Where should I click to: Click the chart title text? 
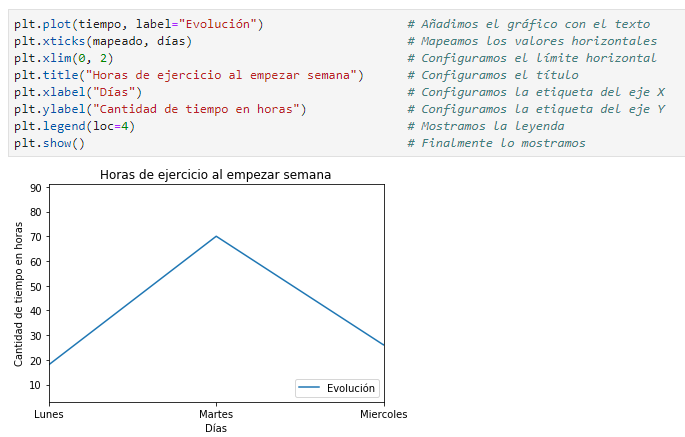[215, 174]
